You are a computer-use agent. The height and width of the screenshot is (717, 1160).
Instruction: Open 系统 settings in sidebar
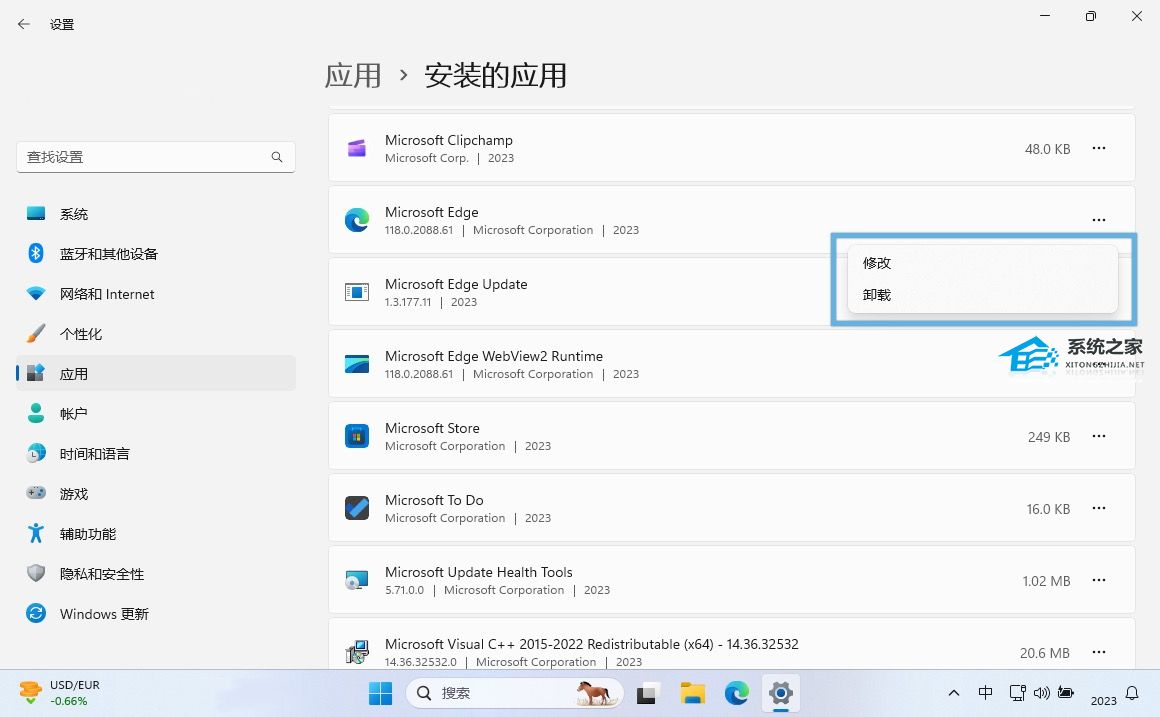pos(74,213)
